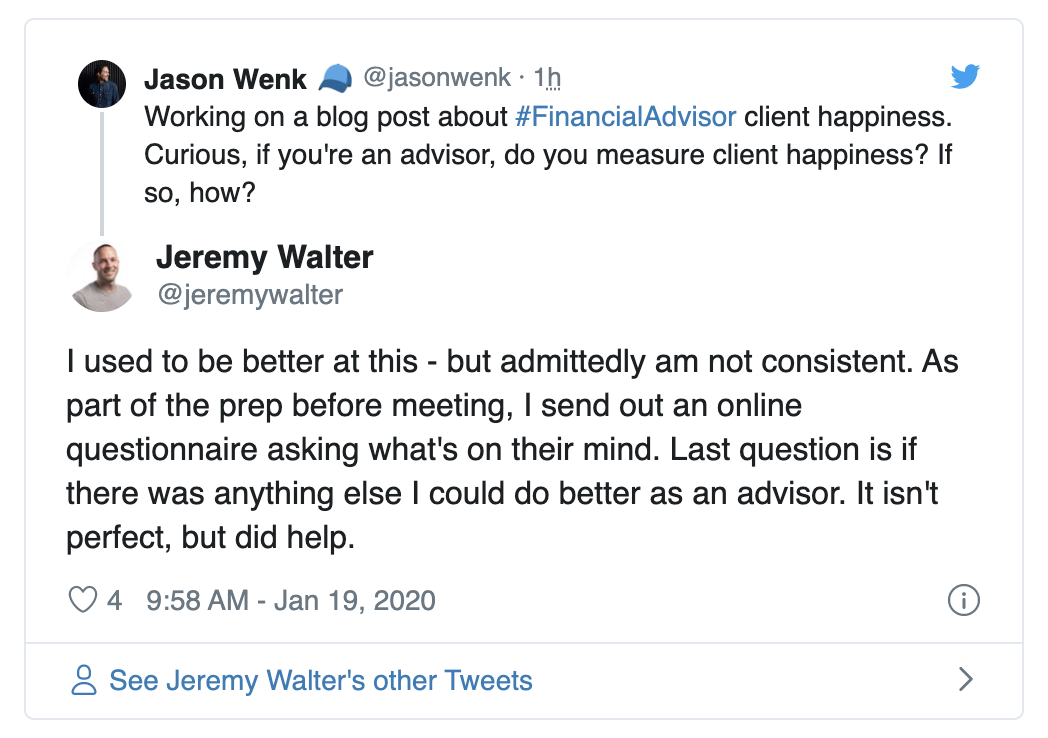Screen dimensions: 1048x738
Task: Open the #FinancialAdvisor hashtag link
Action: point(626,117)
